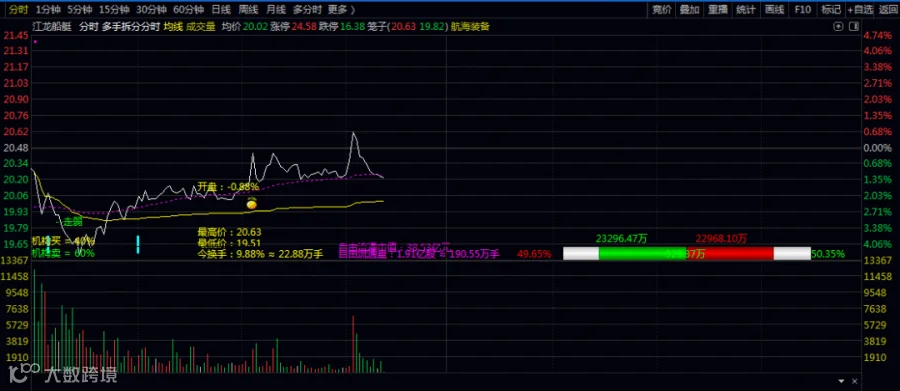The height and width of the screenshot is (391, 900).
Task: Click green segment of buy/sell bar
Action: (642, 253)
